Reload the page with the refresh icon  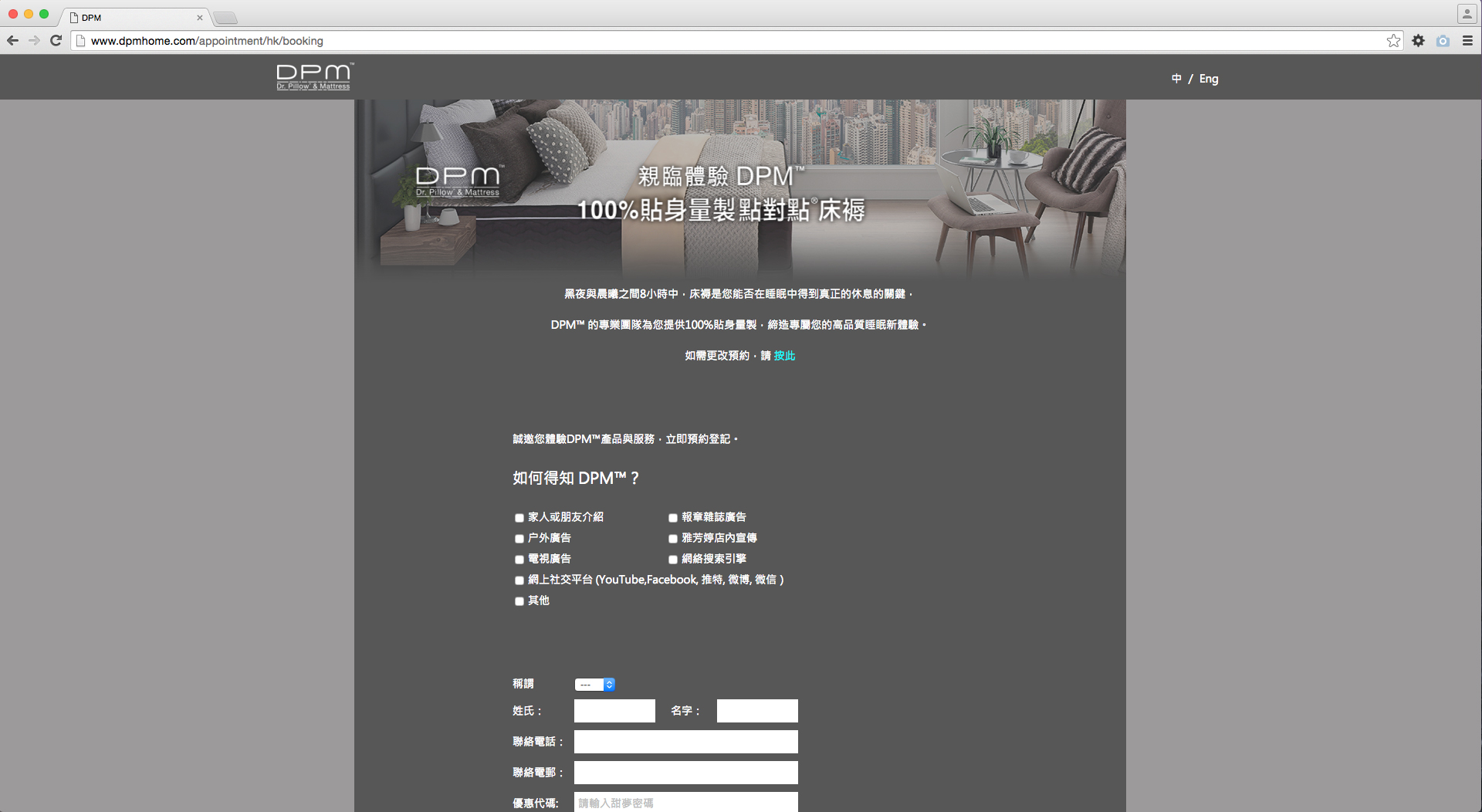click(56, 41)
